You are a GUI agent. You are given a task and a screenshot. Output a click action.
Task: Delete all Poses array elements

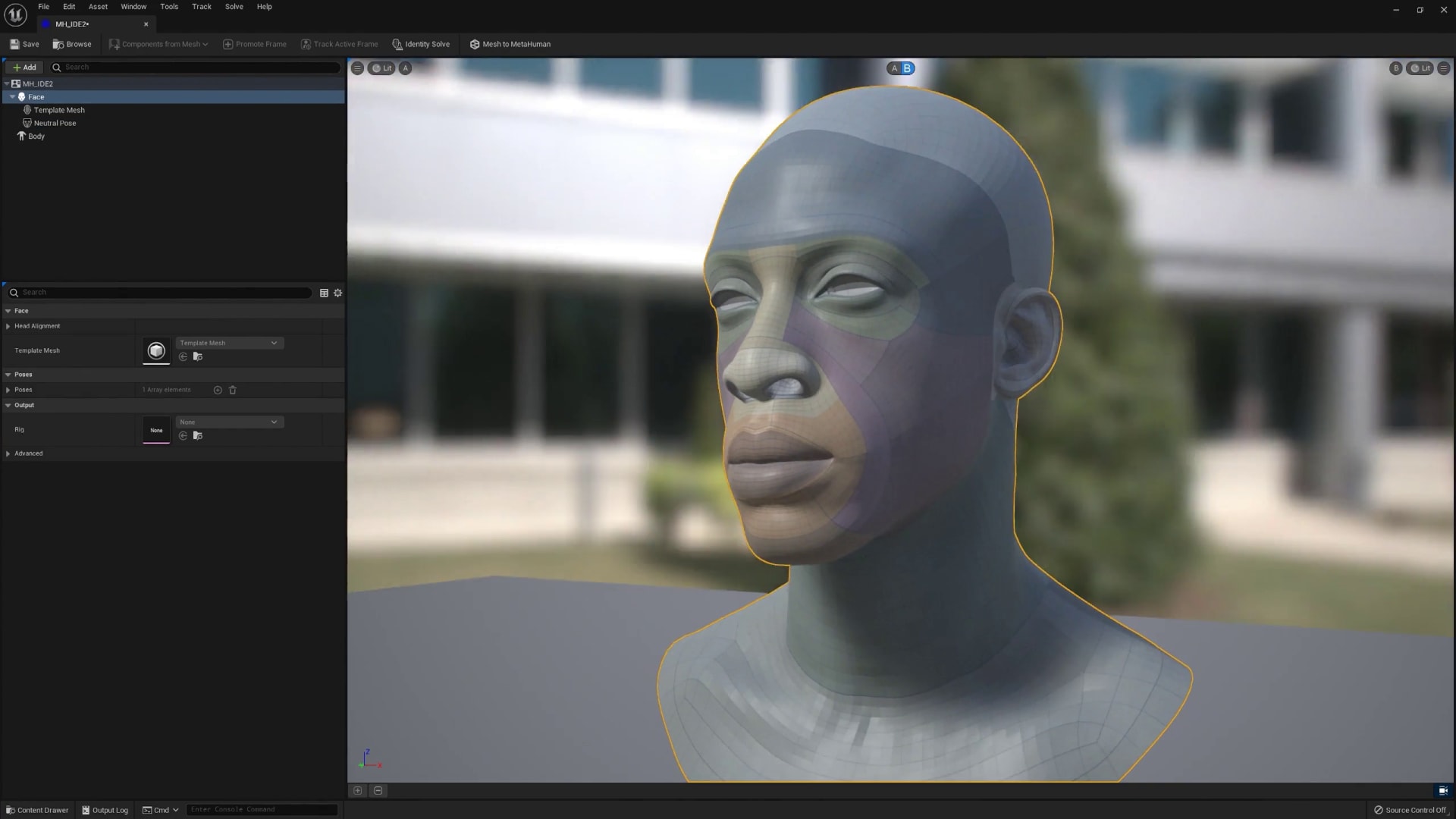(x=233, y=390)
